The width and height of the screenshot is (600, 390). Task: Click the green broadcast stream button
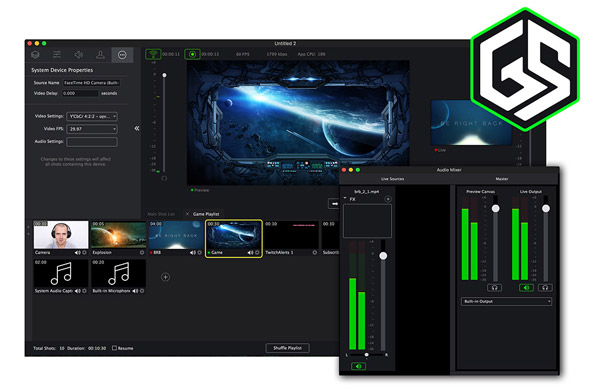(153, 54)
